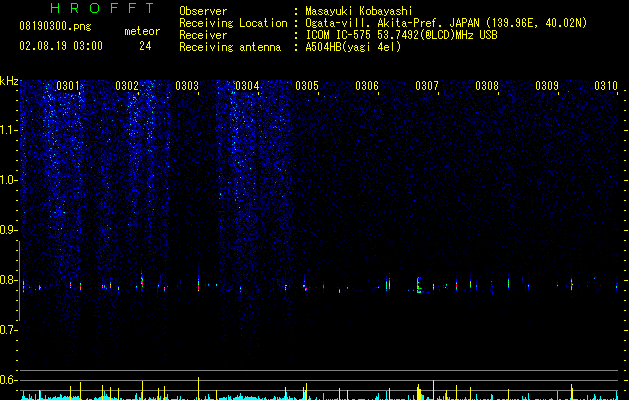This screenshot has width=629, height=400.
Task: Click the 0301 time marker
Action: coord(67,86)
